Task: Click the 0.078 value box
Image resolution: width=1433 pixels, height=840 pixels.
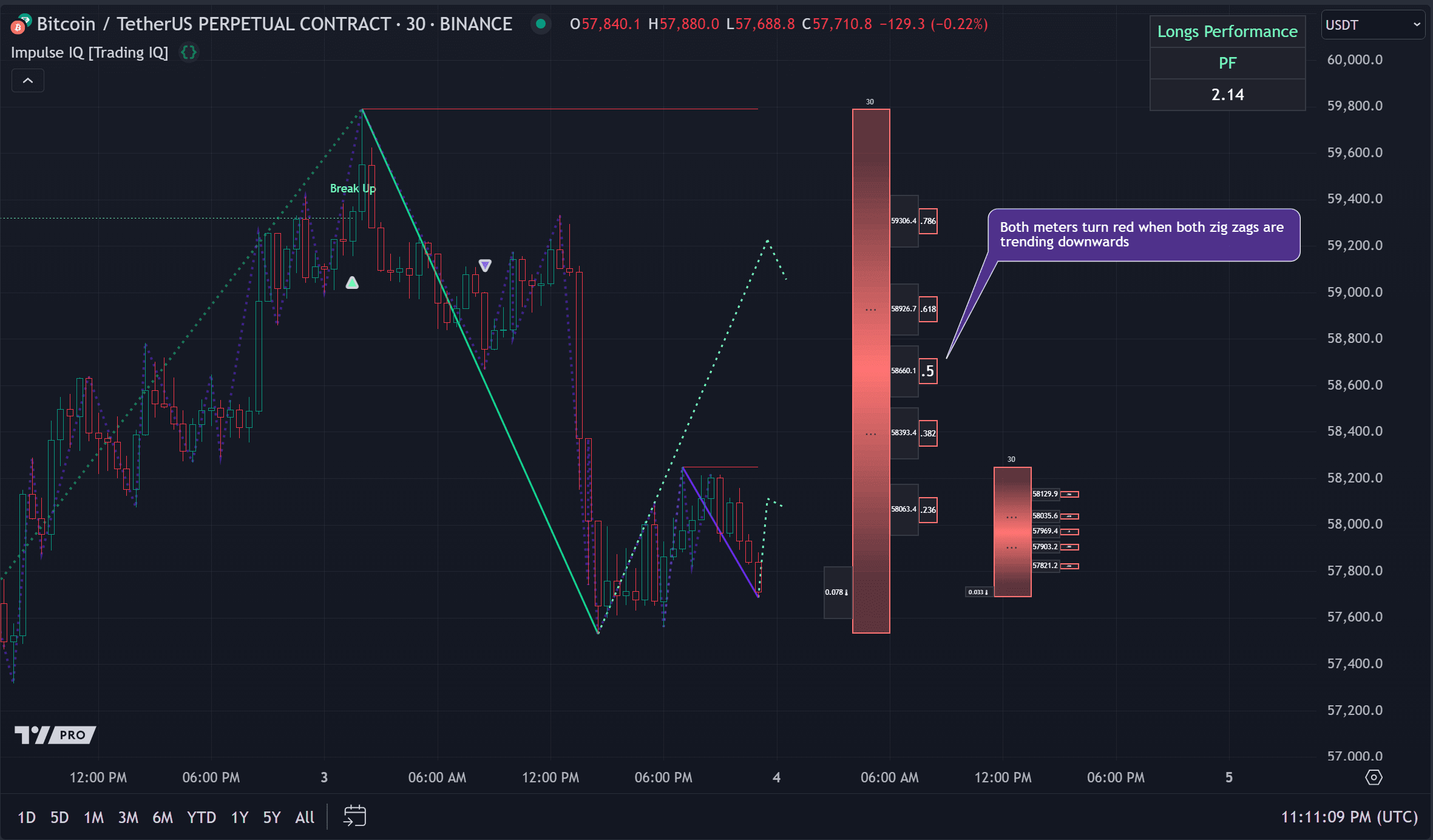Action: [x=838, y=592]
